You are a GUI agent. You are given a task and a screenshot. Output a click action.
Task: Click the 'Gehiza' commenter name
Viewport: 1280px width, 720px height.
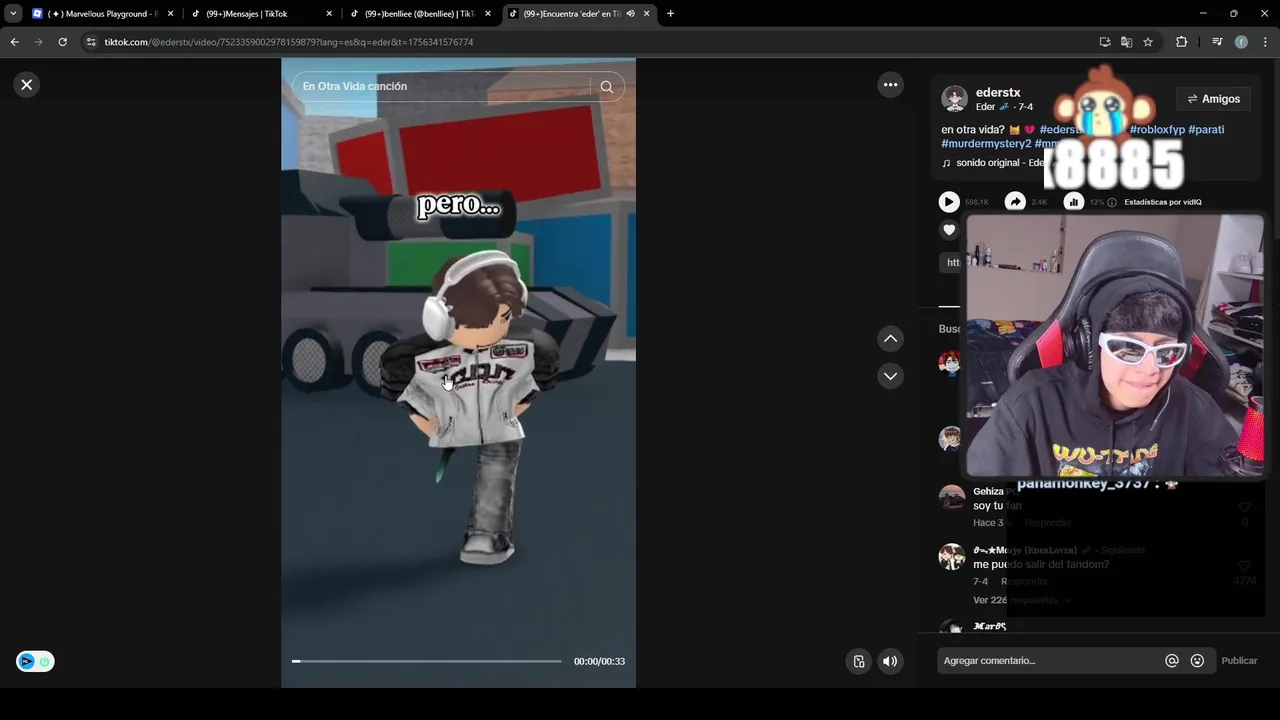point(988,492)
